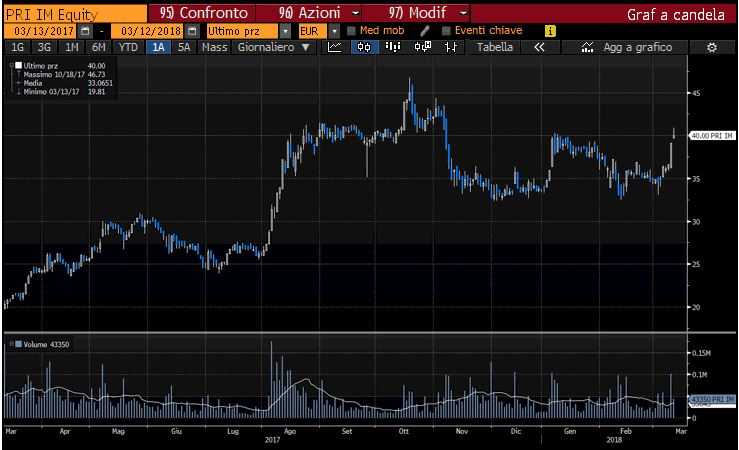
Task: Open the yellow info icon
Action: click(x=550, y=31)
